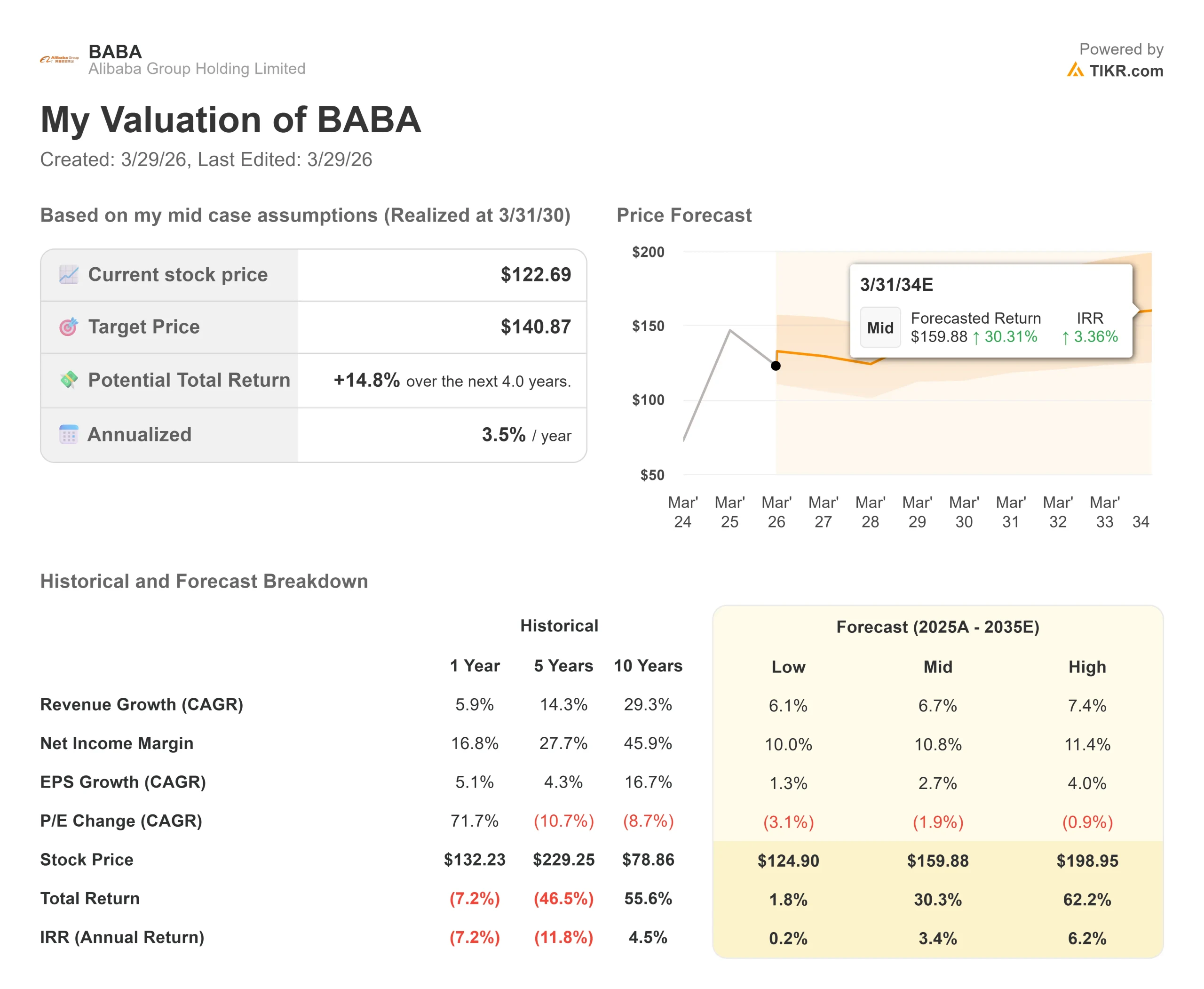Click the Mid stock price $159.88 cell
This screenshot has width=1204, height=989.
pos(937,861)
